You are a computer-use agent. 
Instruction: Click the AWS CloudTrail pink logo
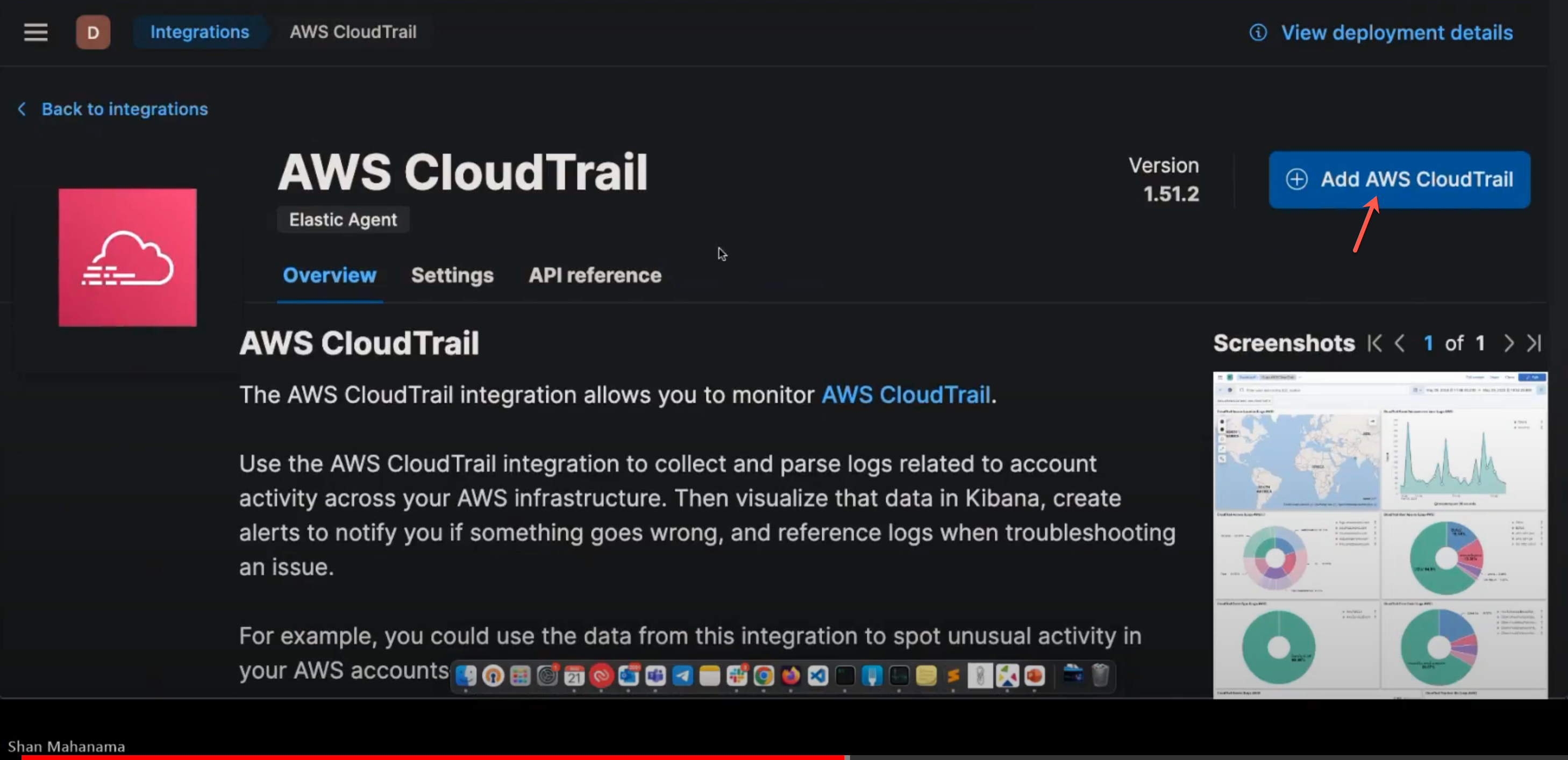127,257
